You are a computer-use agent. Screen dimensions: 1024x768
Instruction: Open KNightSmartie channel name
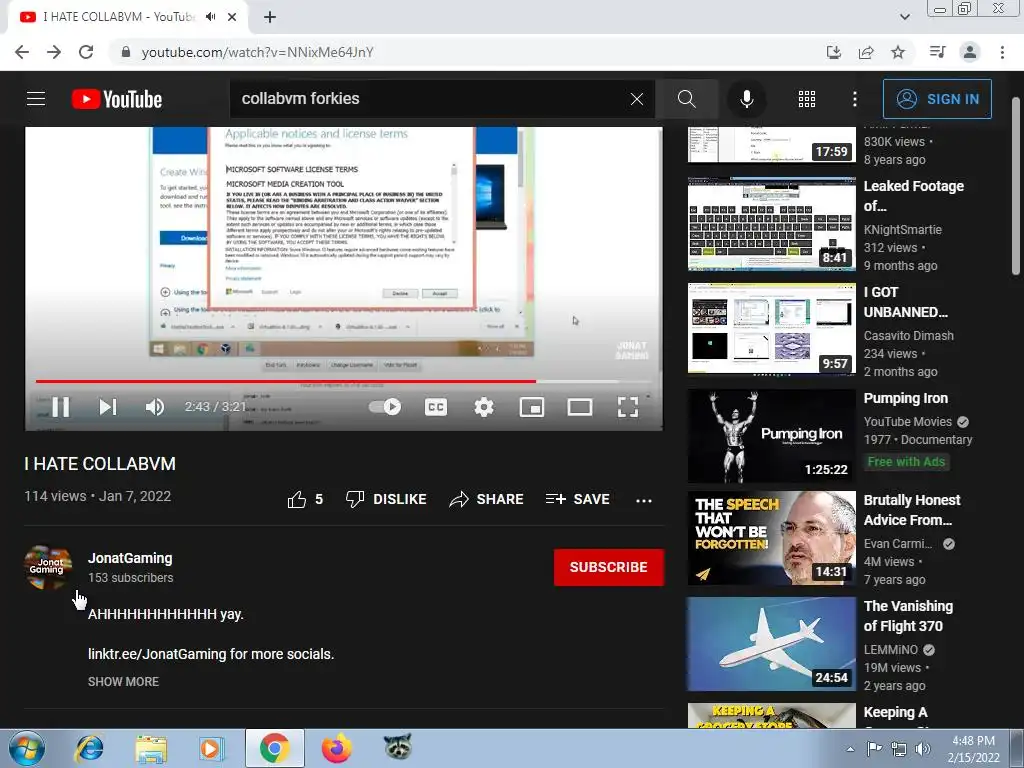coord(903,229)
